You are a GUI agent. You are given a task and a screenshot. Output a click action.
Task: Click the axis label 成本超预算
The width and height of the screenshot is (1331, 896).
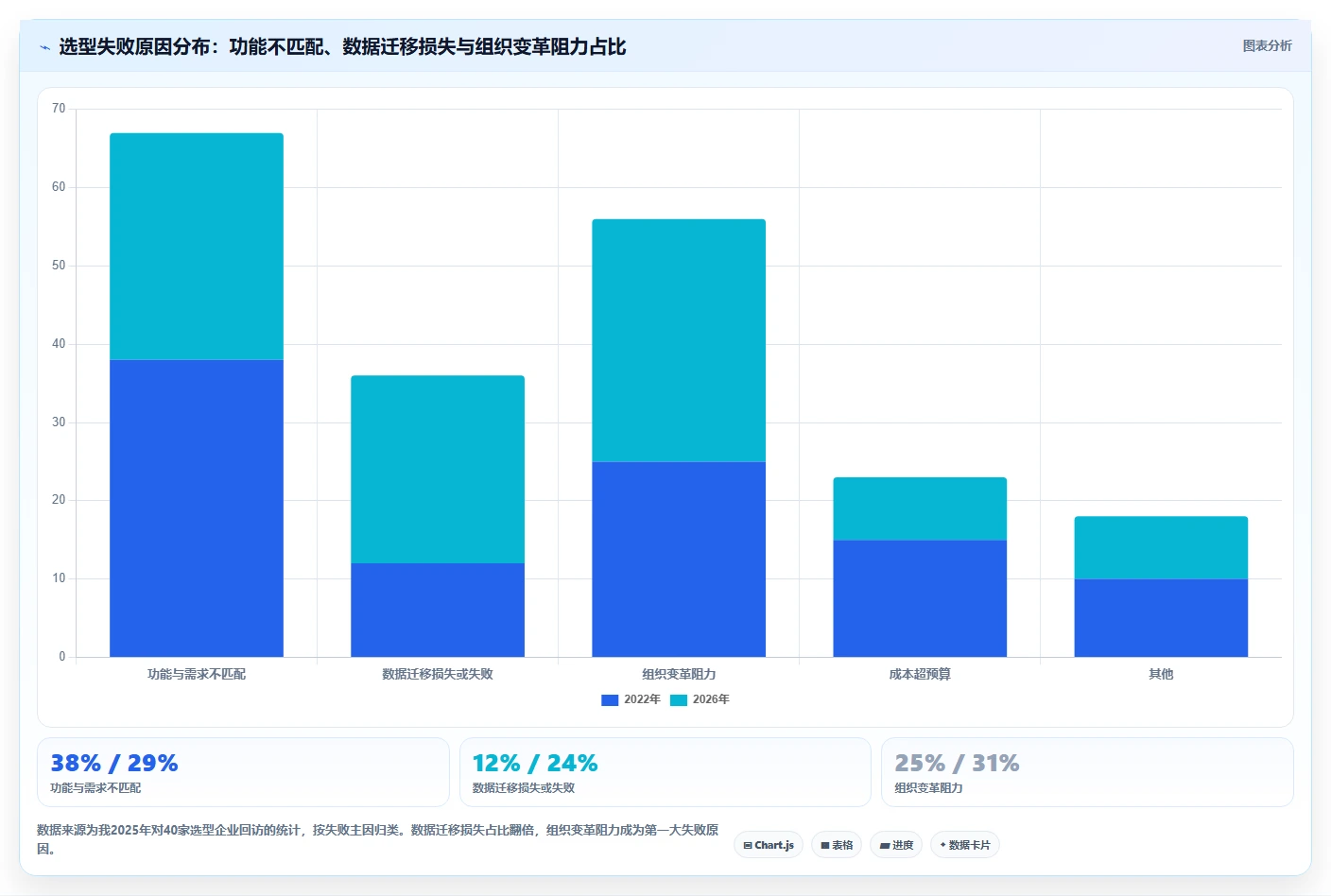[x=920, y=674]
